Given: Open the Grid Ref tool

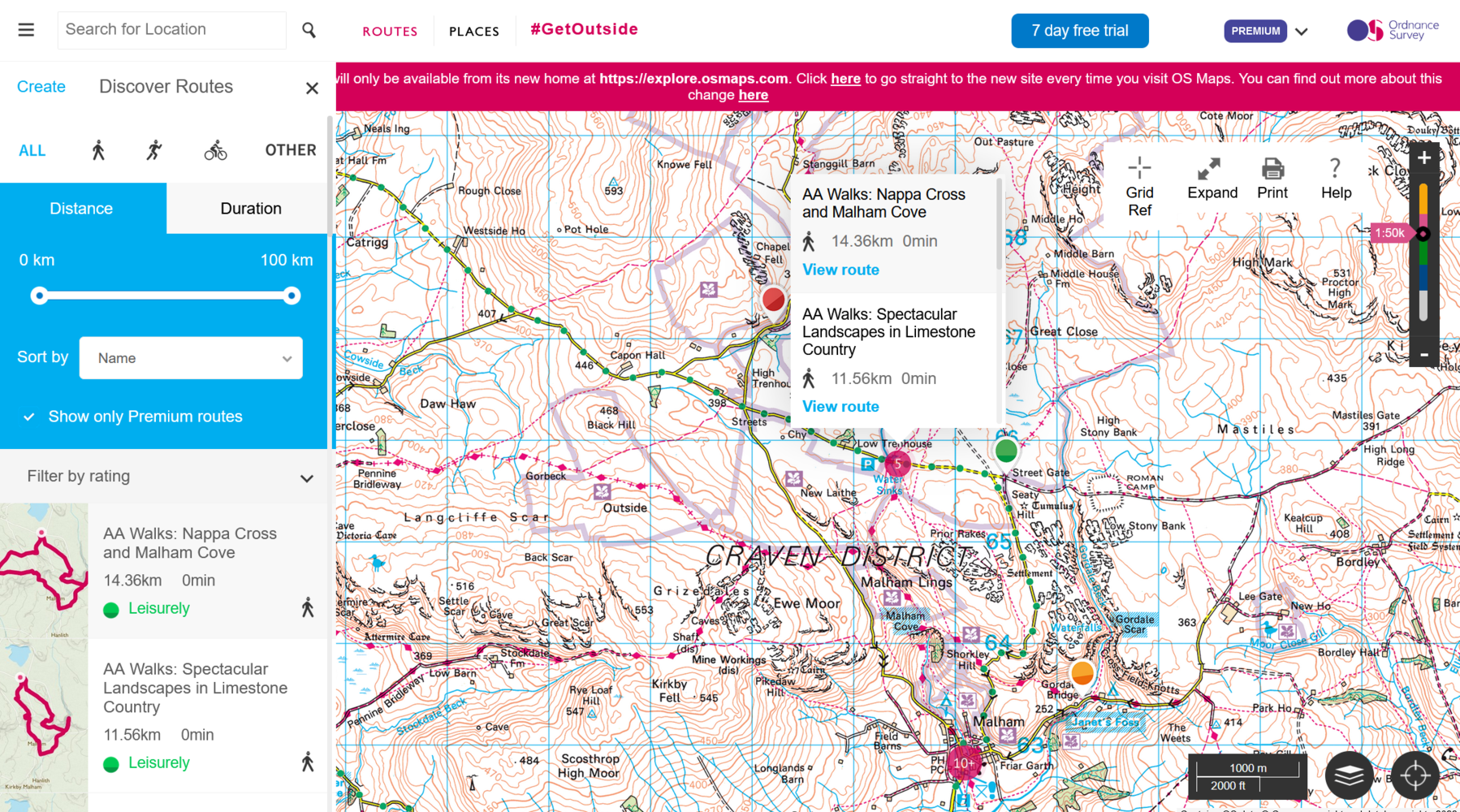Looking at the screenshot, I should pos(1139,187).
